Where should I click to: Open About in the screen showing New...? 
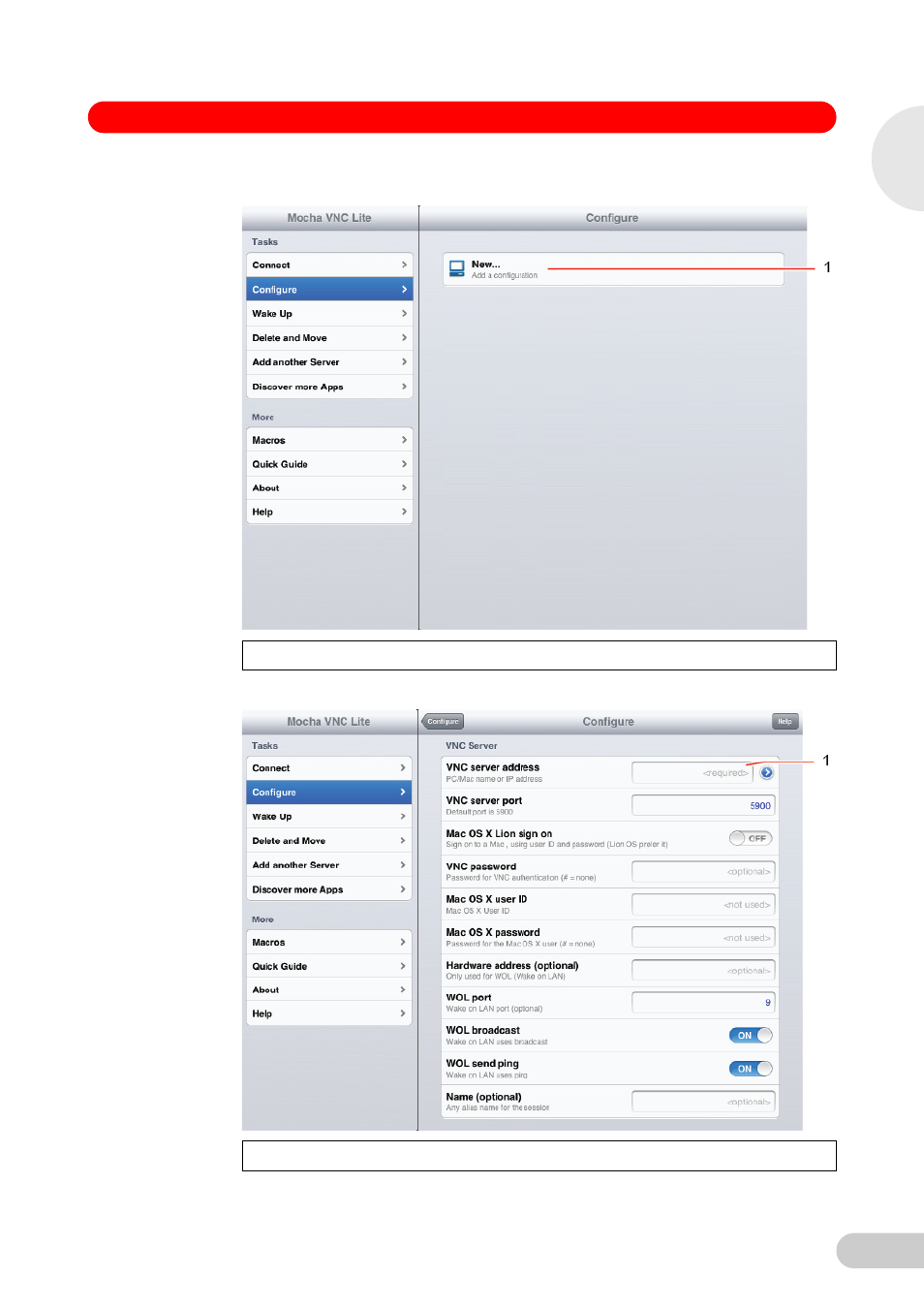[x=329, y=488]
